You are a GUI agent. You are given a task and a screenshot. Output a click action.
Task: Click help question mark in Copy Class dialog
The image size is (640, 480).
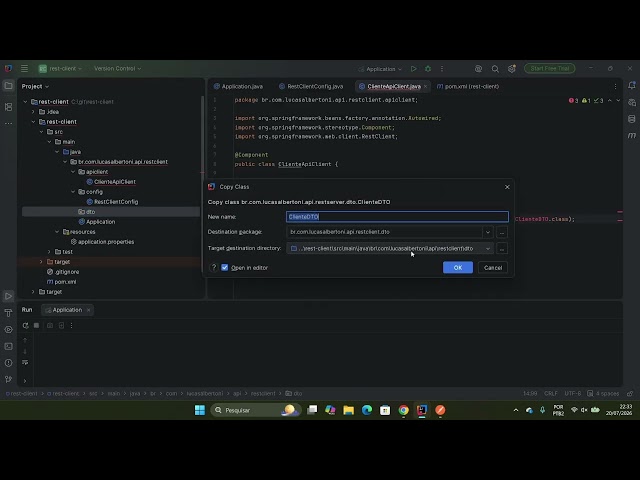(213, 267)
